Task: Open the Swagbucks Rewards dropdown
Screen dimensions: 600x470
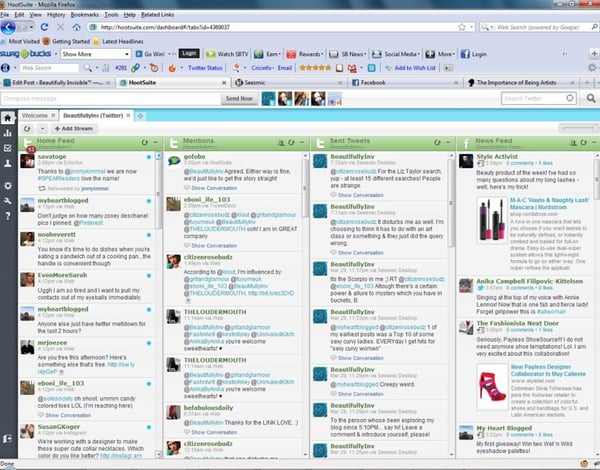Action: click(305, 54)
